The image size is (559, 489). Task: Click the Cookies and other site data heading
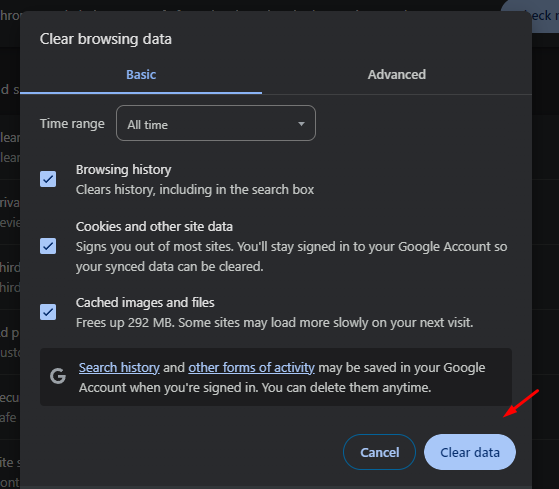pos(154,227)
